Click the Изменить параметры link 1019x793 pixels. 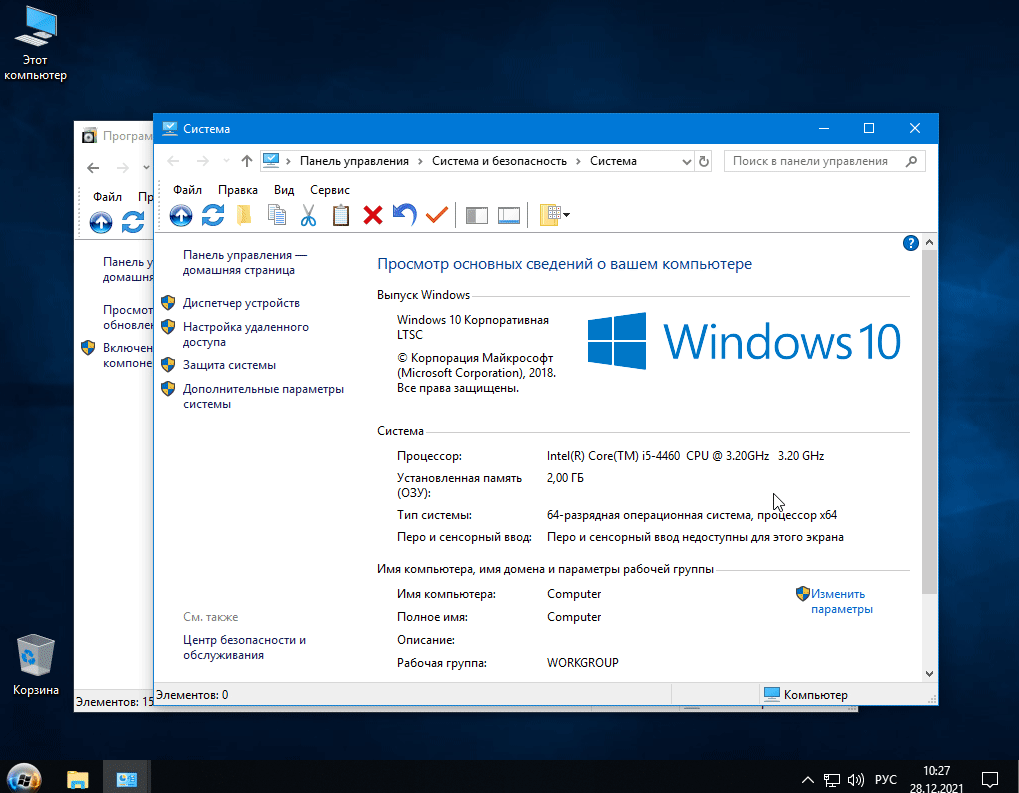[x=842, y=601]
